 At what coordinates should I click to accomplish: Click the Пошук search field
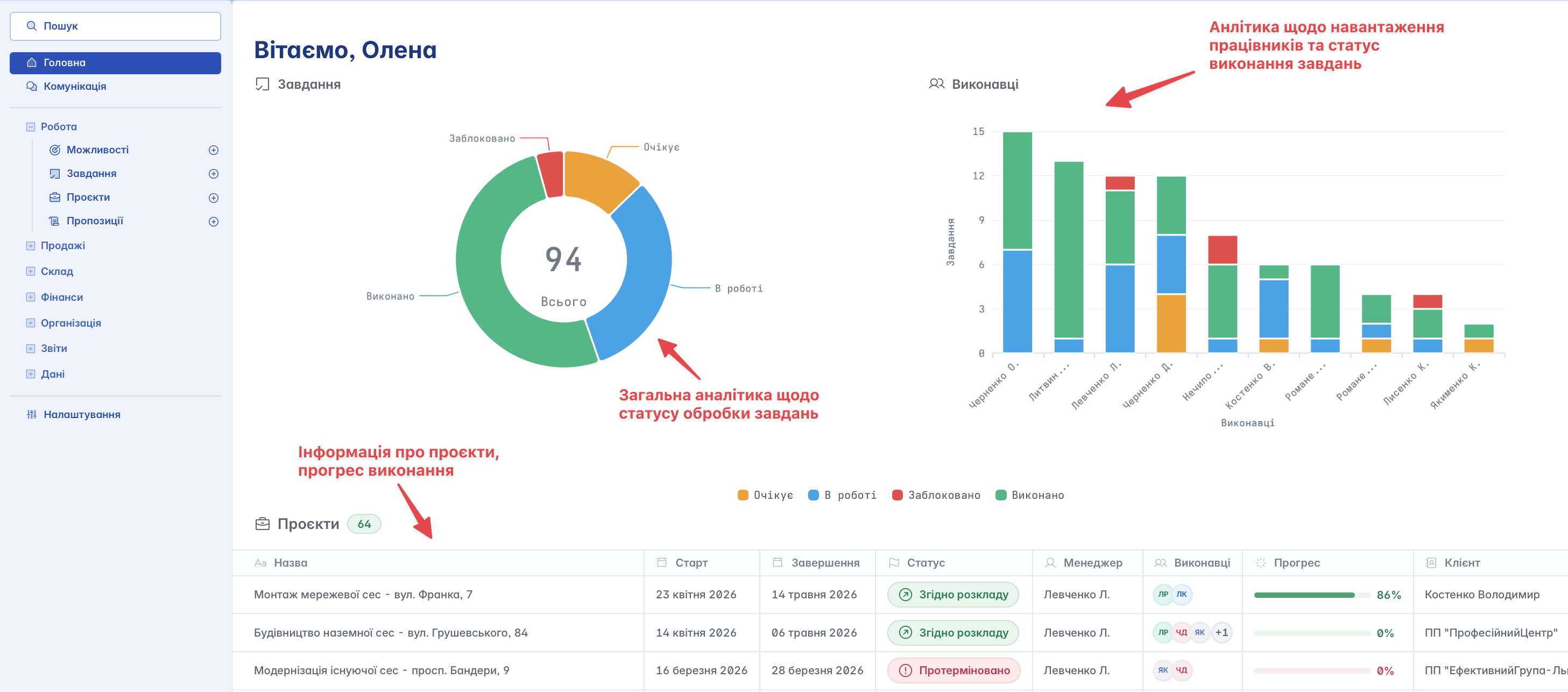pos(115,26)
